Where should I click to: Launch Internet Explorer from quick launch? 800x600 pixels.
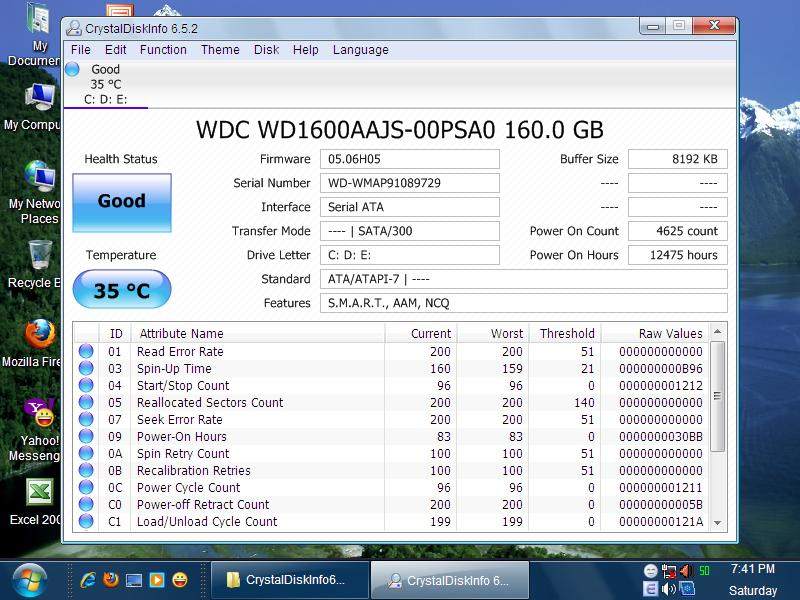click(x=88, y=580)
